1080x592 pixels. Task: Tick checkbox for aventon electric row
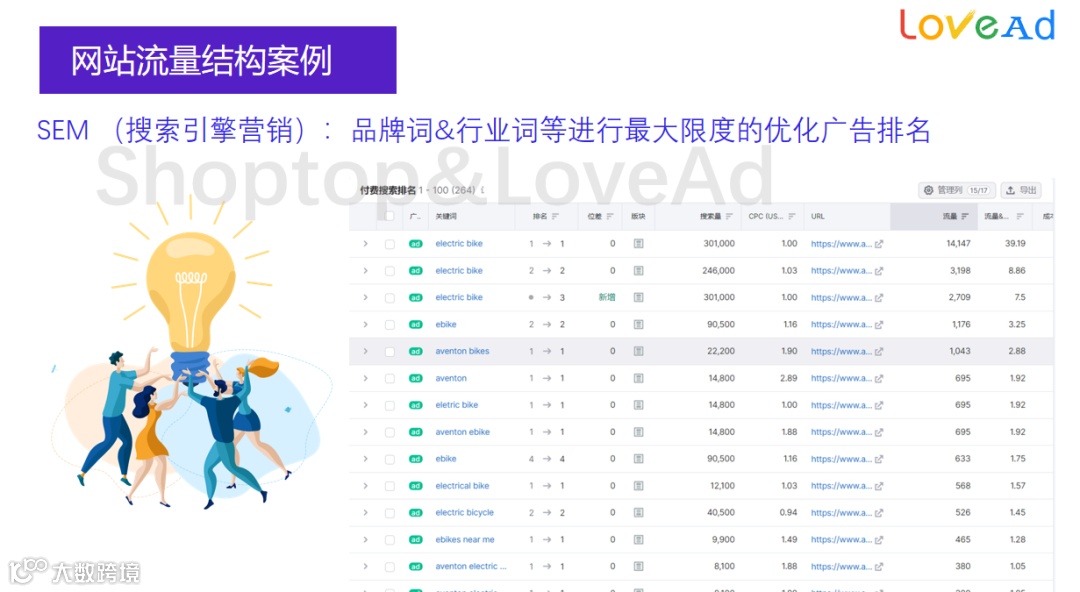(x=390, y=567)
